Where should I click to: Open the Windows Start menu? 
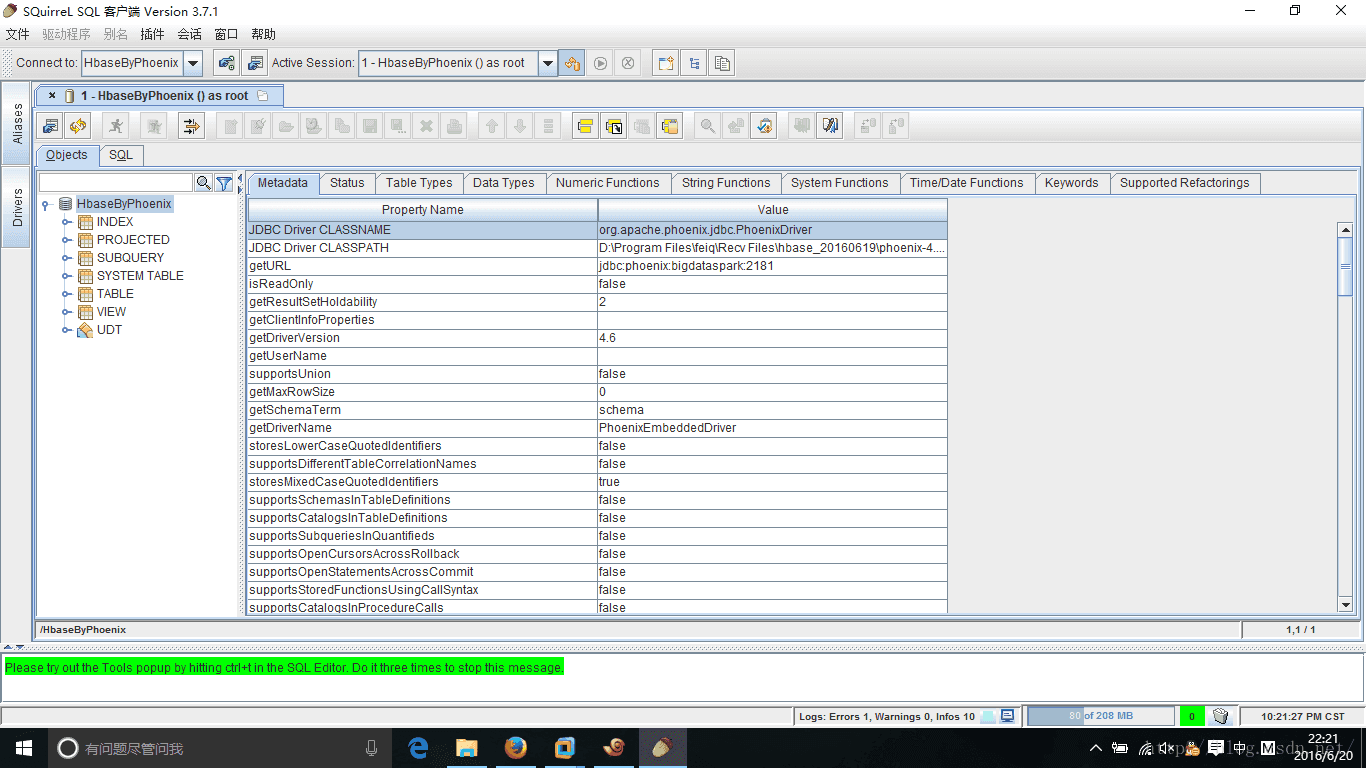point(24,748)
